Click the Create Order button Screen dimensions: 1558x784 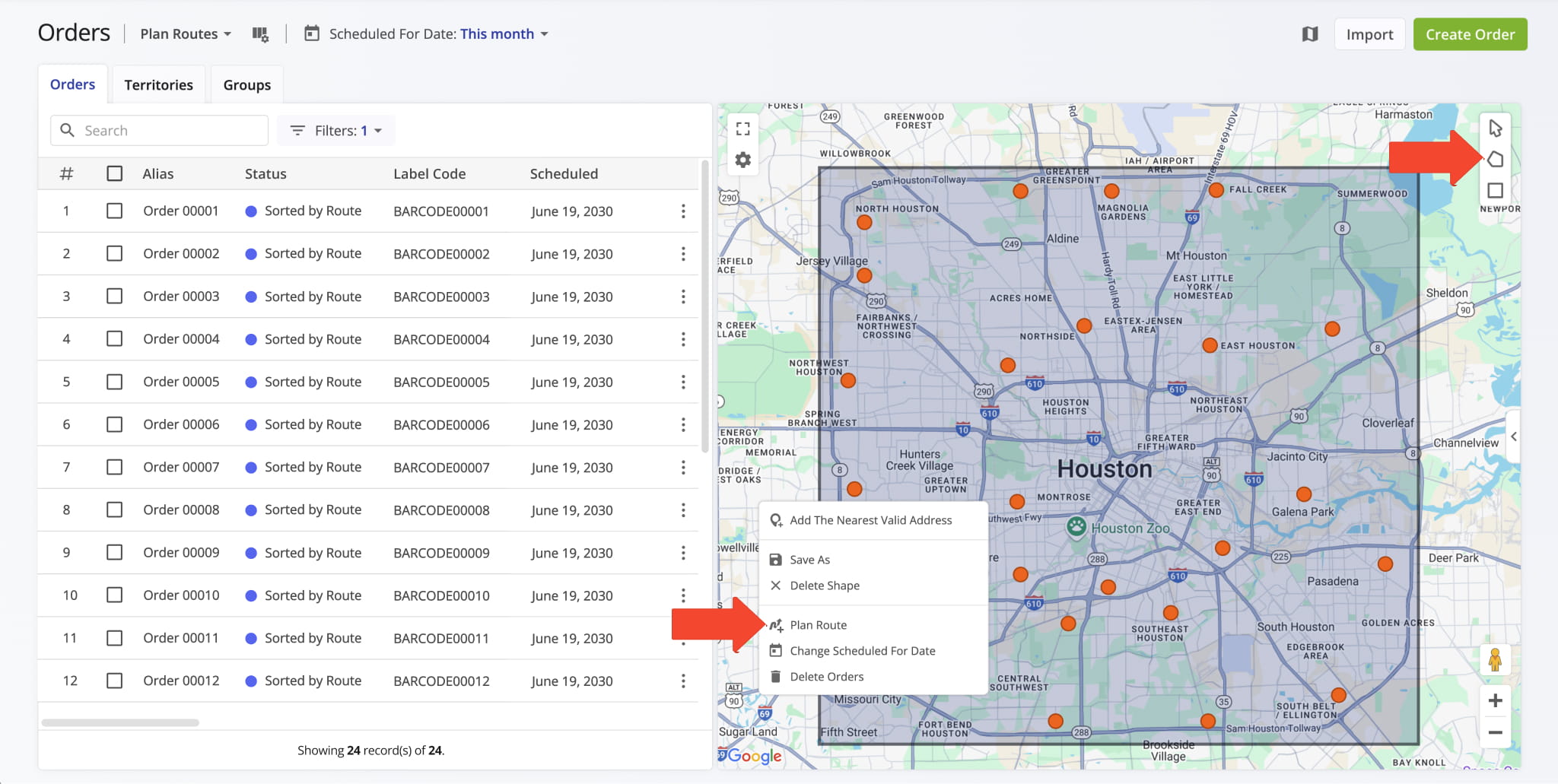(x=1470, y=34)
